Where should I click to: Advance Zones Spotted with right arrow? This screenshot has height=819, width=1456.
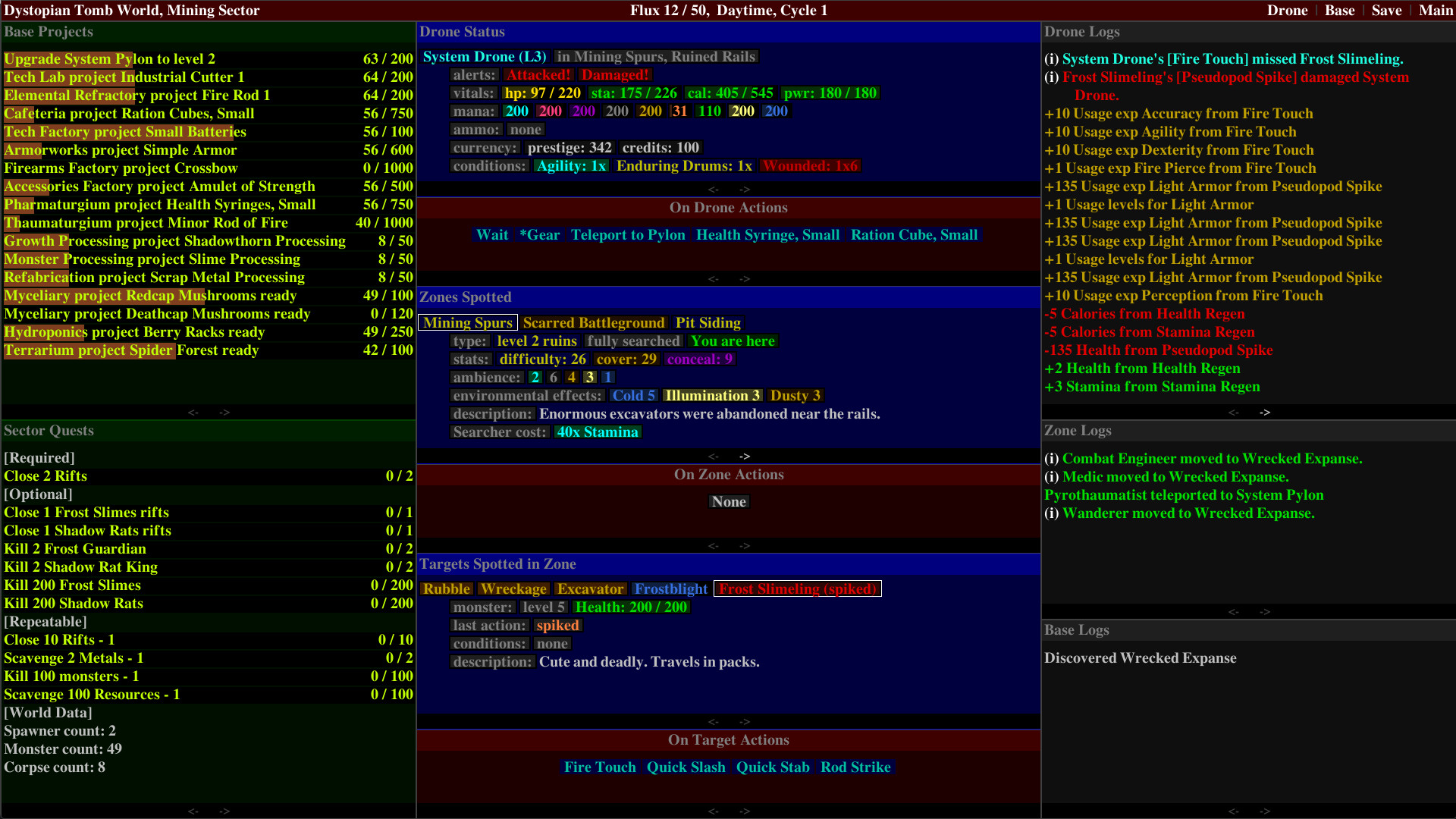[x=745, y=456]
